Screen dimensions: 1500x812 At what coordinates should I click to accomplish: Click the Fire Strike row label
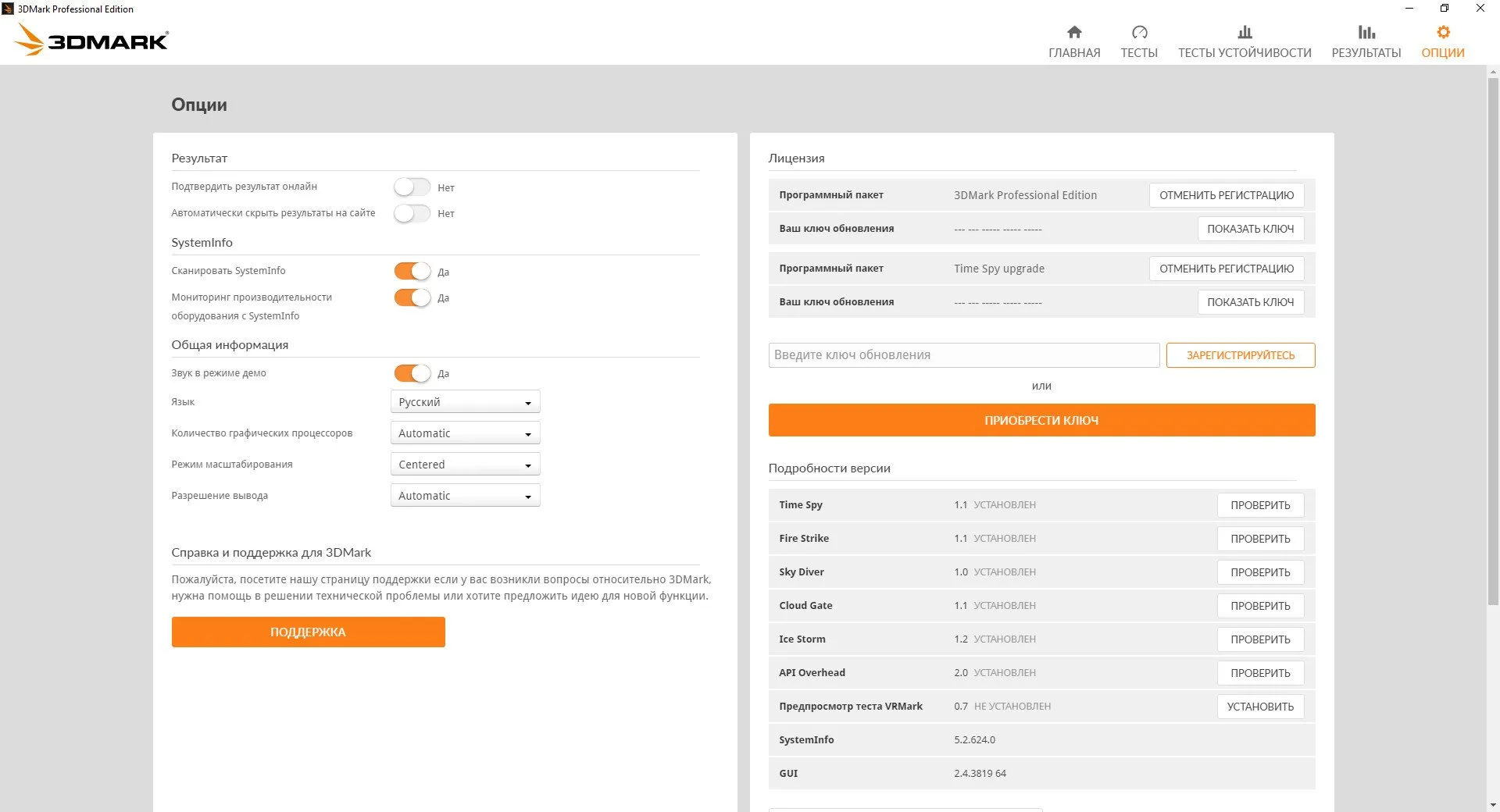(803, 539)
